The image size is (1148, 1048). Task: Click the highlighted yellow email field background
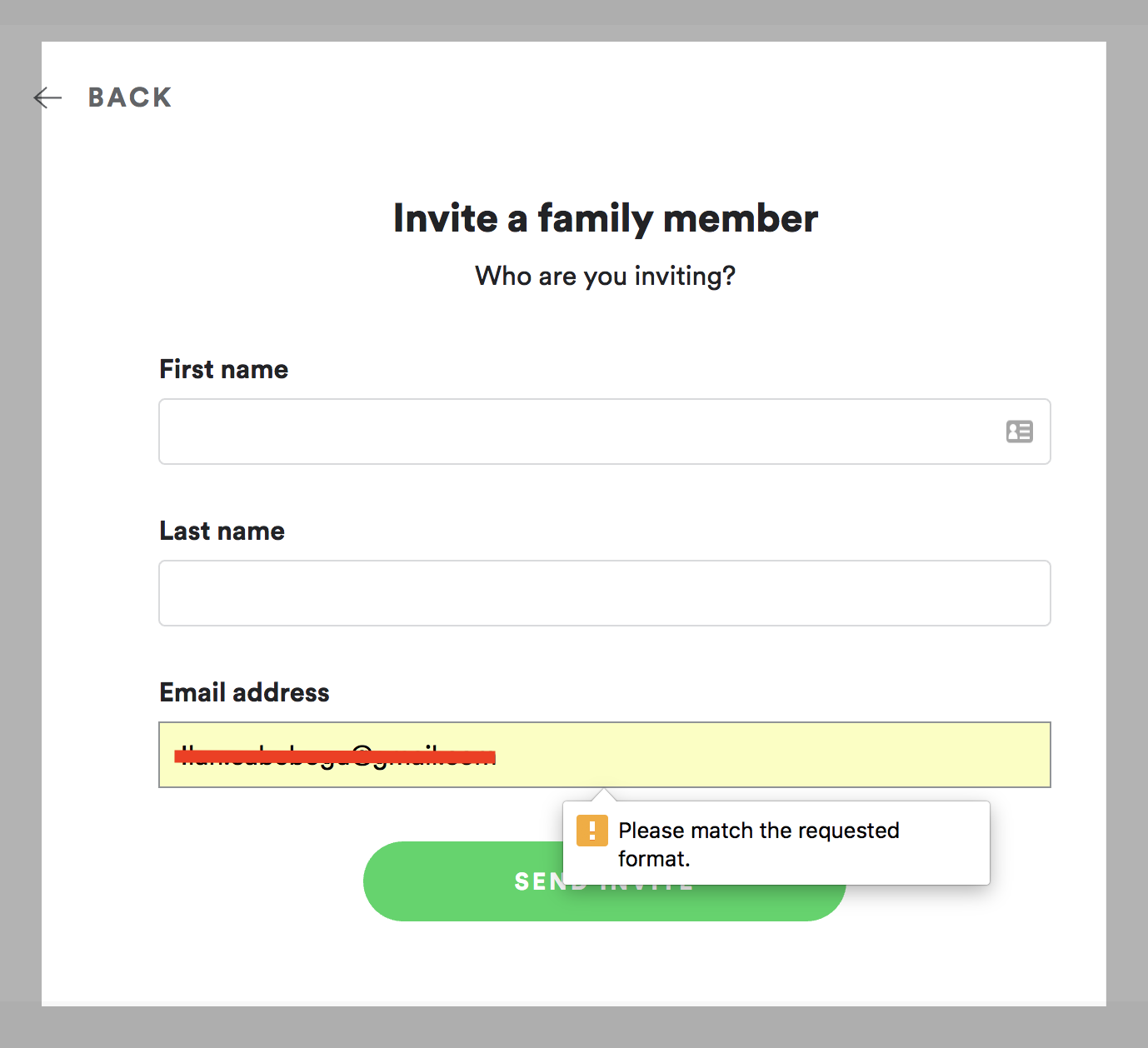750,755
